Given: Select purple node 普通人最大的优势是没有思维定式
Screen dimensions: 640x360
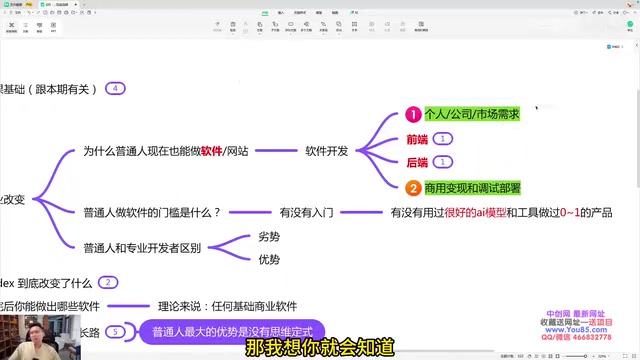Looking at the screenshot, I should tap(232, 332).
